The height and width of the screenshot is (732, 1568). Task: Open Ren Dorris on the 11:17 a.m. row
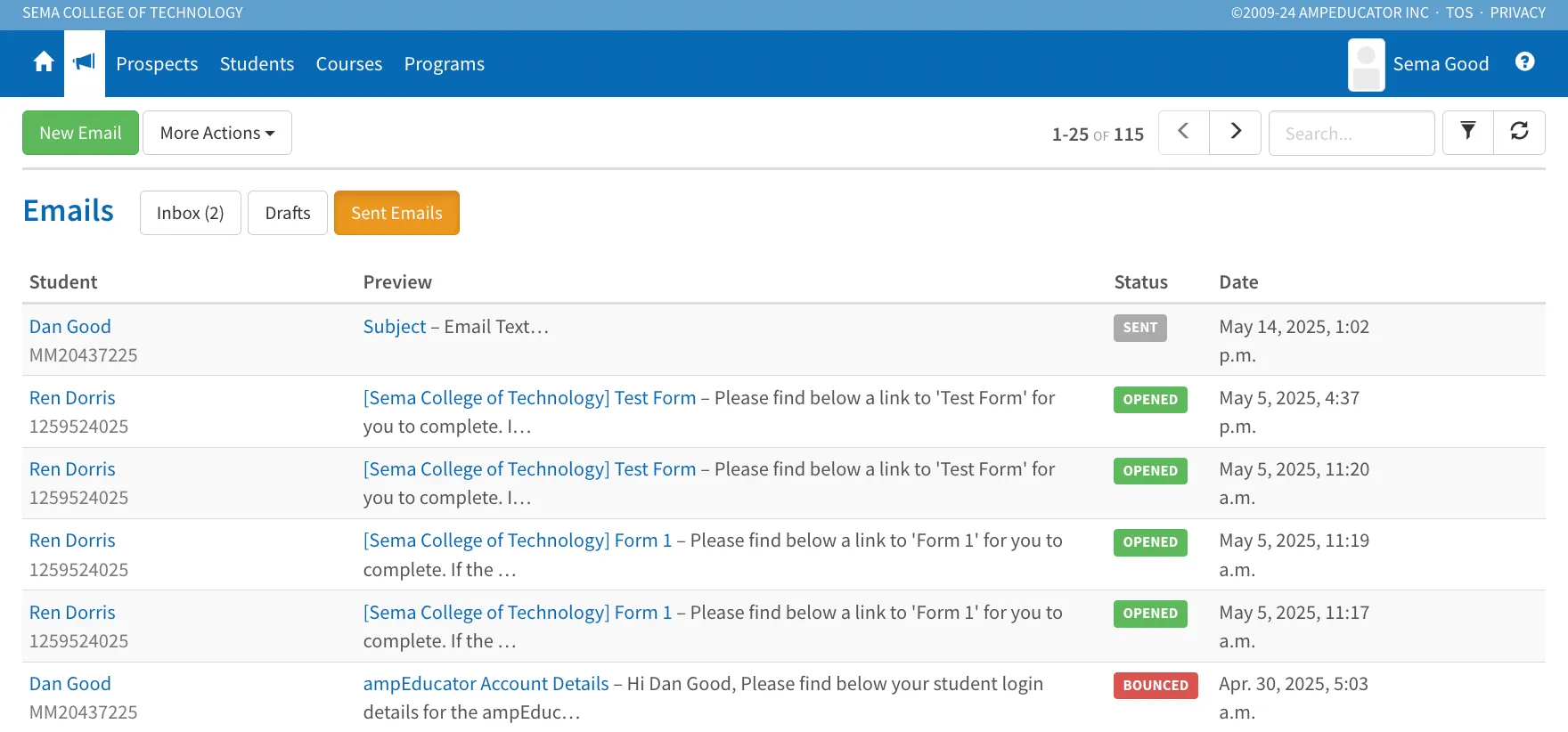click(x=72, y=613)
